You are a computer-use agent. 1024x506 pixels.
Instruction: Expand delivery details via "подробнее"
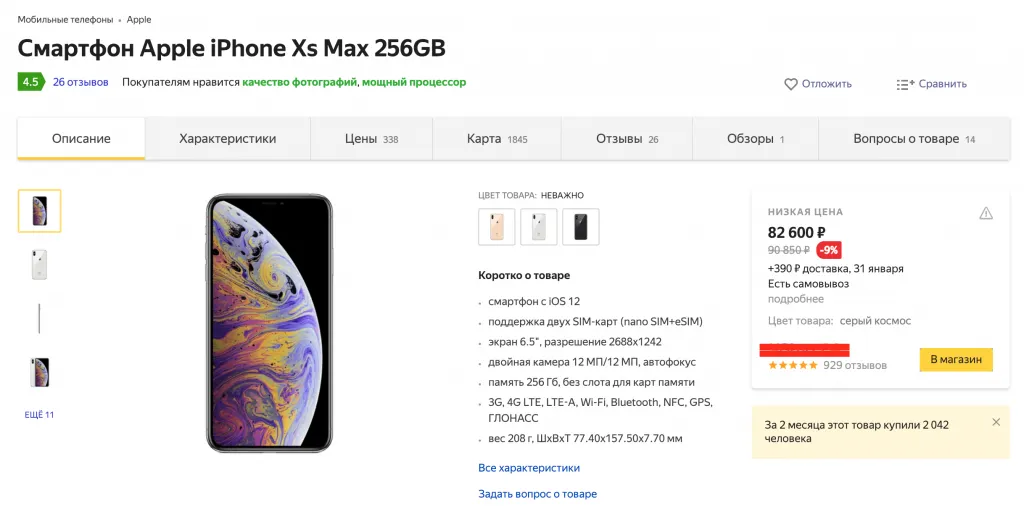pyautogui.click(x=796, y=299)
